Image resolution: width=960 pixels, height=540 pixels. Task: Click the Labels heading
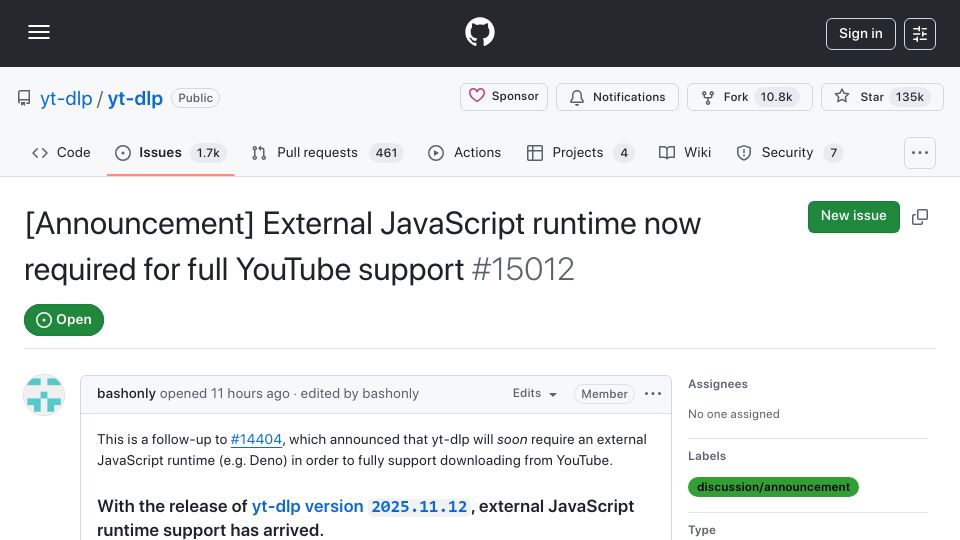[x=707, y=456]
